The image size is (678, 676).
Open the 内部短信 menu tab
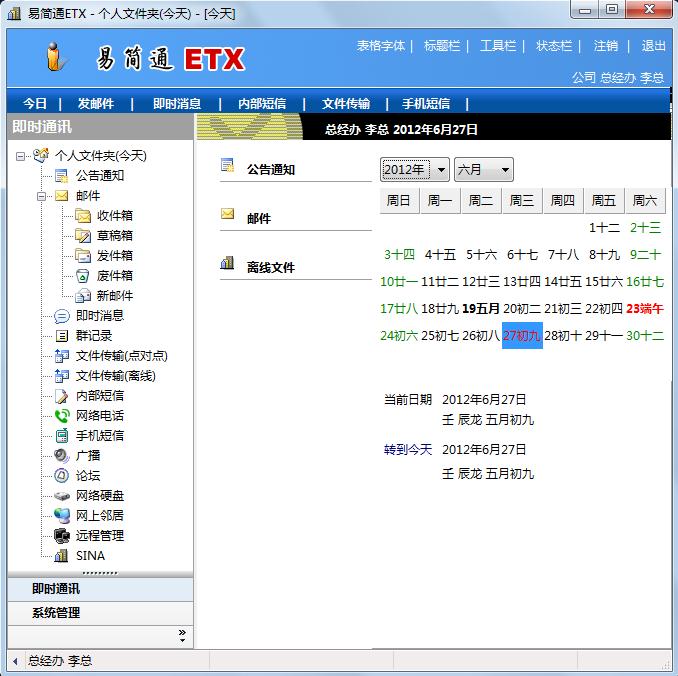(262, 103)
